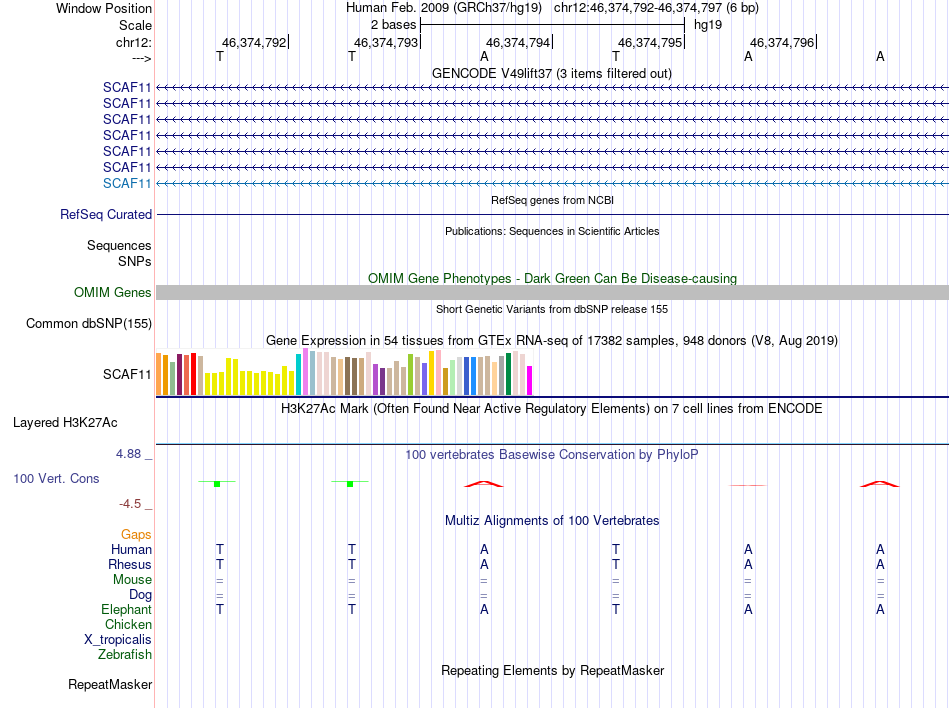Viewport: 950px width, 708px height.
Task: Click the -4.5 PhyloP lower scale value
Action: pyautogui.click(x=130, y=504)
